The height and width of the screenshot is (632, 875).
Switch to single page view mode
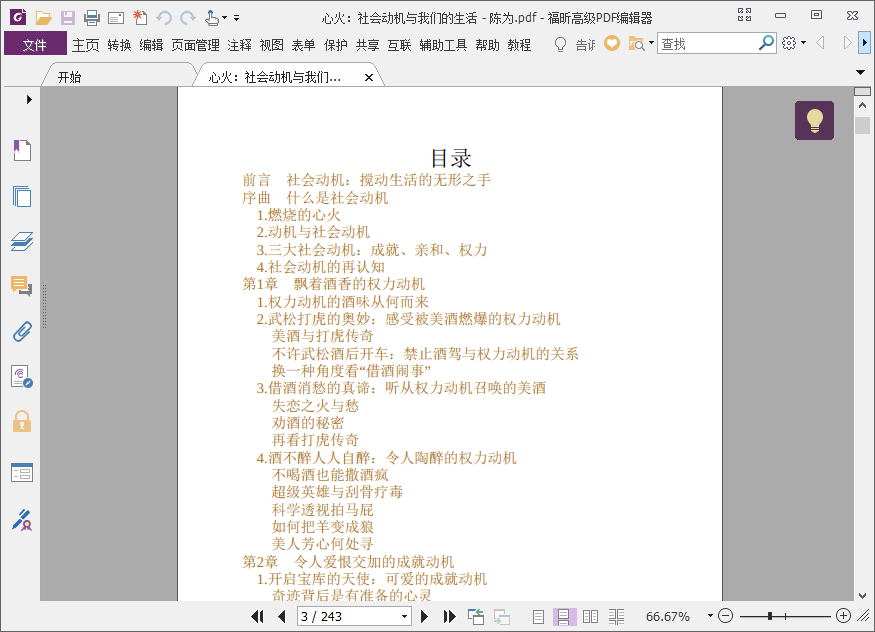(x=538, y=616)
